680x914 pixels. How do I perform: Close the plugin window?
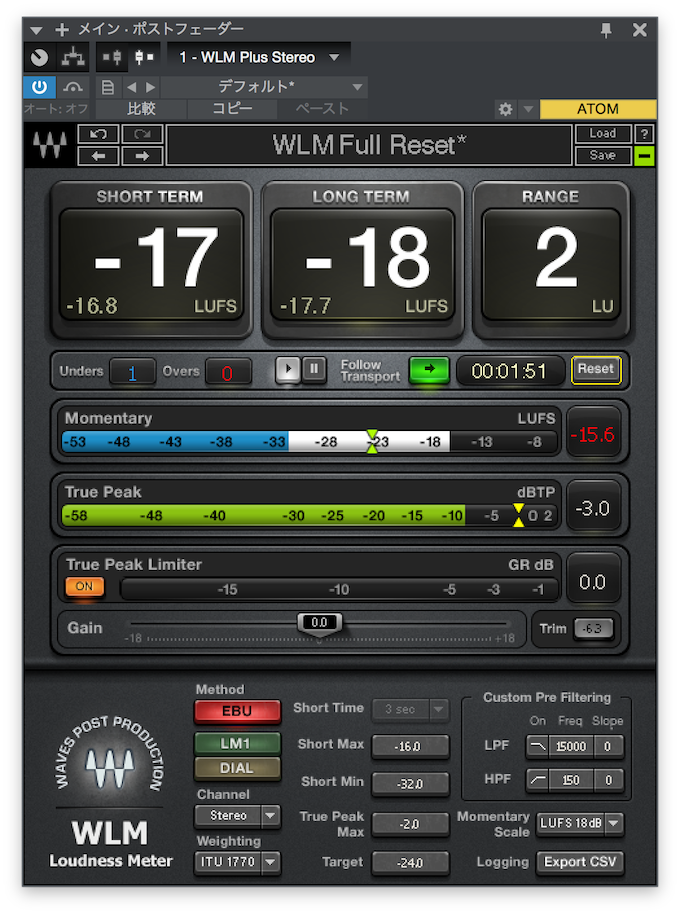tap(640, 30)
